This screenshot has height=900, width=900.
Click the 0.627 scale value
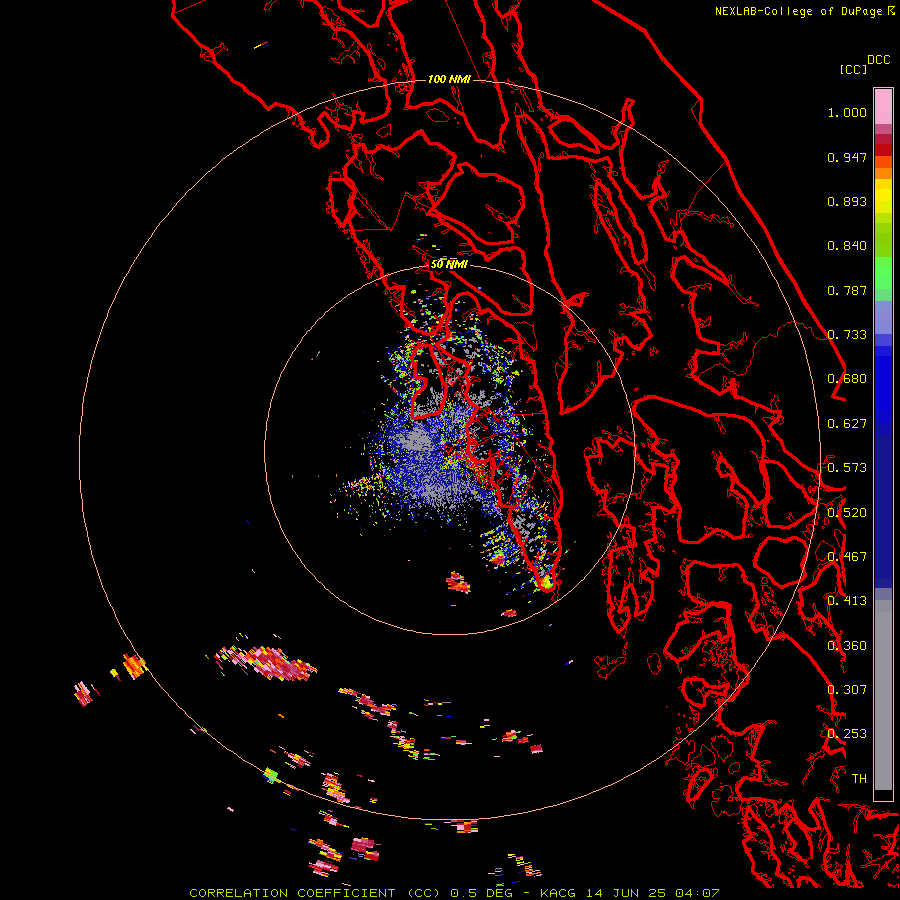coord(847,424)
